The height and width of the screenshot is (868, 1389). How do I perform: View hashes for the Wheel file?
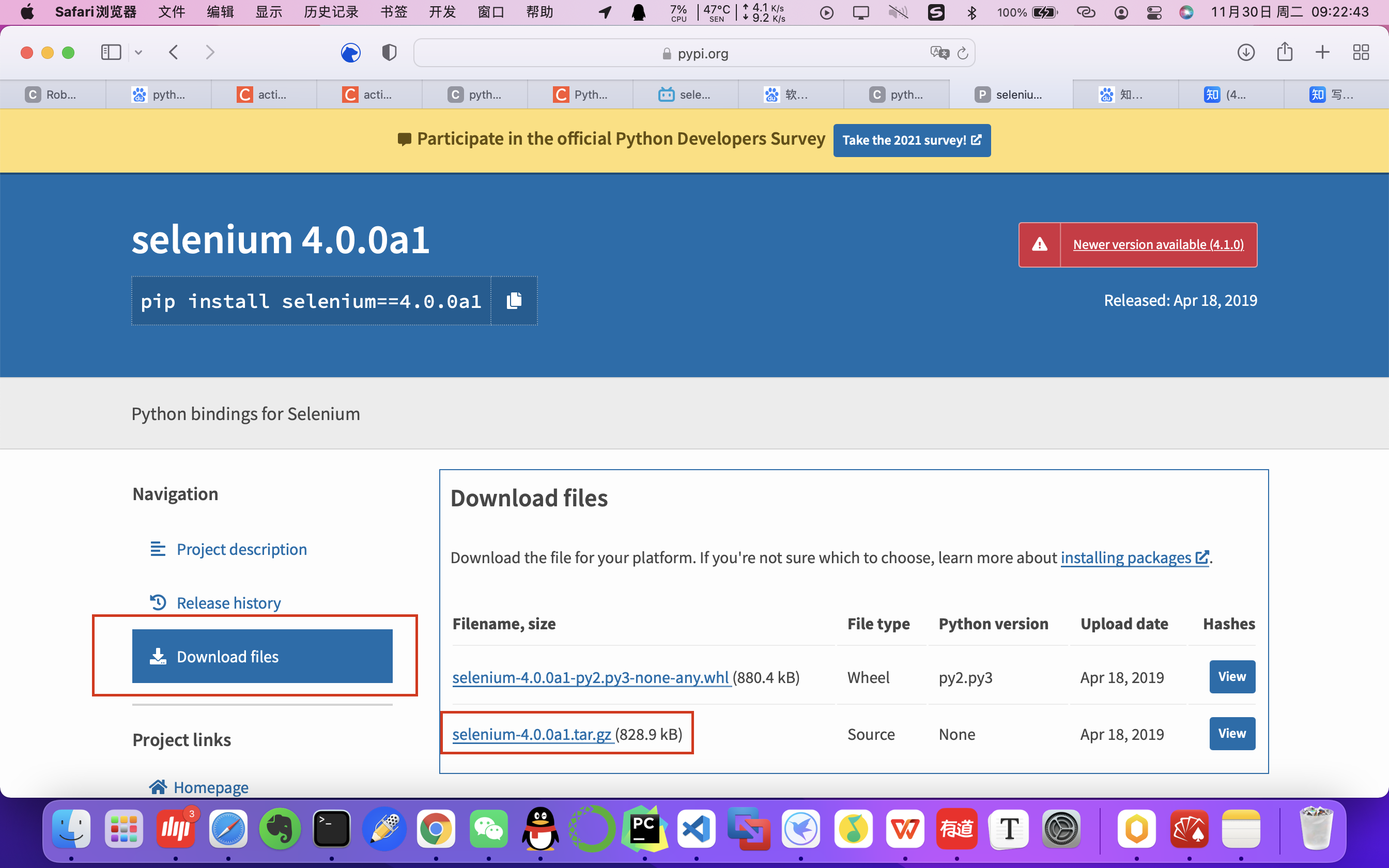pyautogui.click(x=1232, y=677)
